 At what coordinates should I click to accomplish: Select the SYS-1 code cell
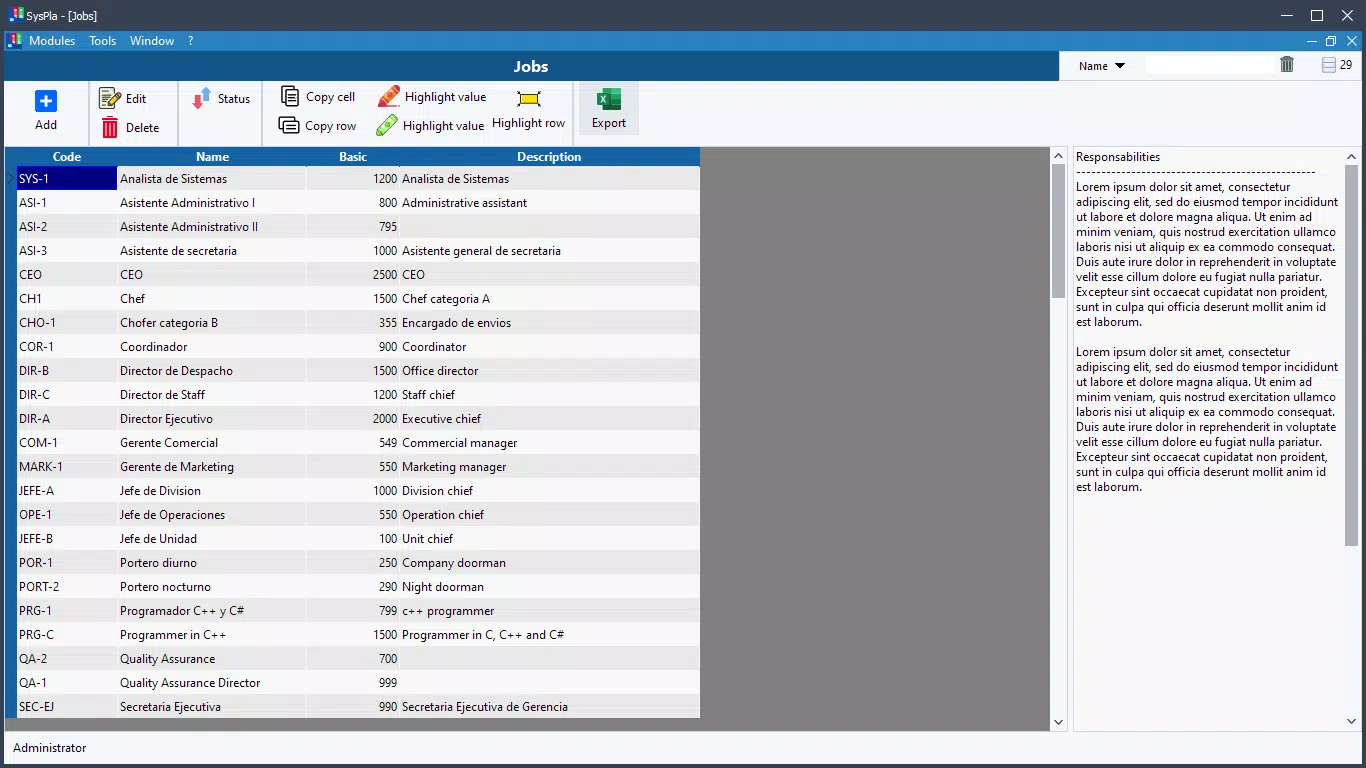[x=67, y=179]
